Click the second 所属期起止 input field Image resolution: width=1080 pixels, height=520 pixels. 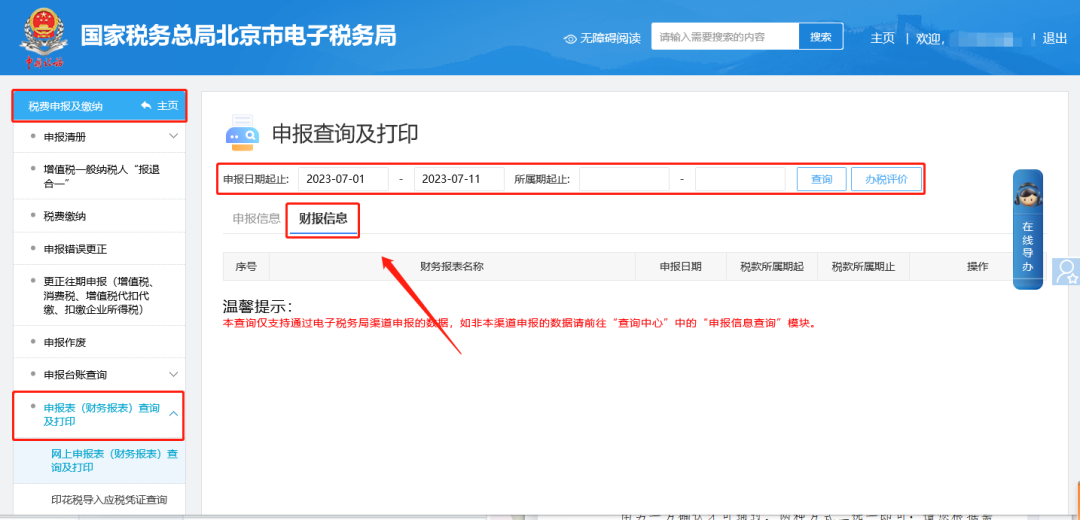(x=740, y=179)
